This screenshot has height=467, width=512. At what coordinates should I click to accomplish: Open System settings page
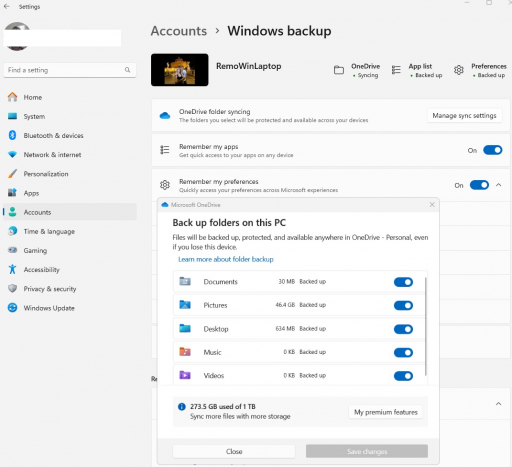click(70, 116)
